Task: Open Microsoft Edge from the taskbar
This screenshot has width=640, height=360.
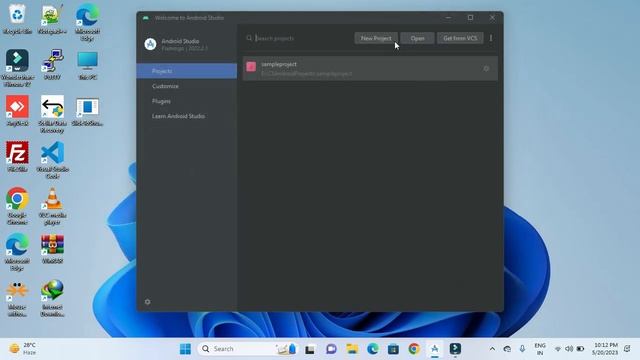Action: pos(373,349)
